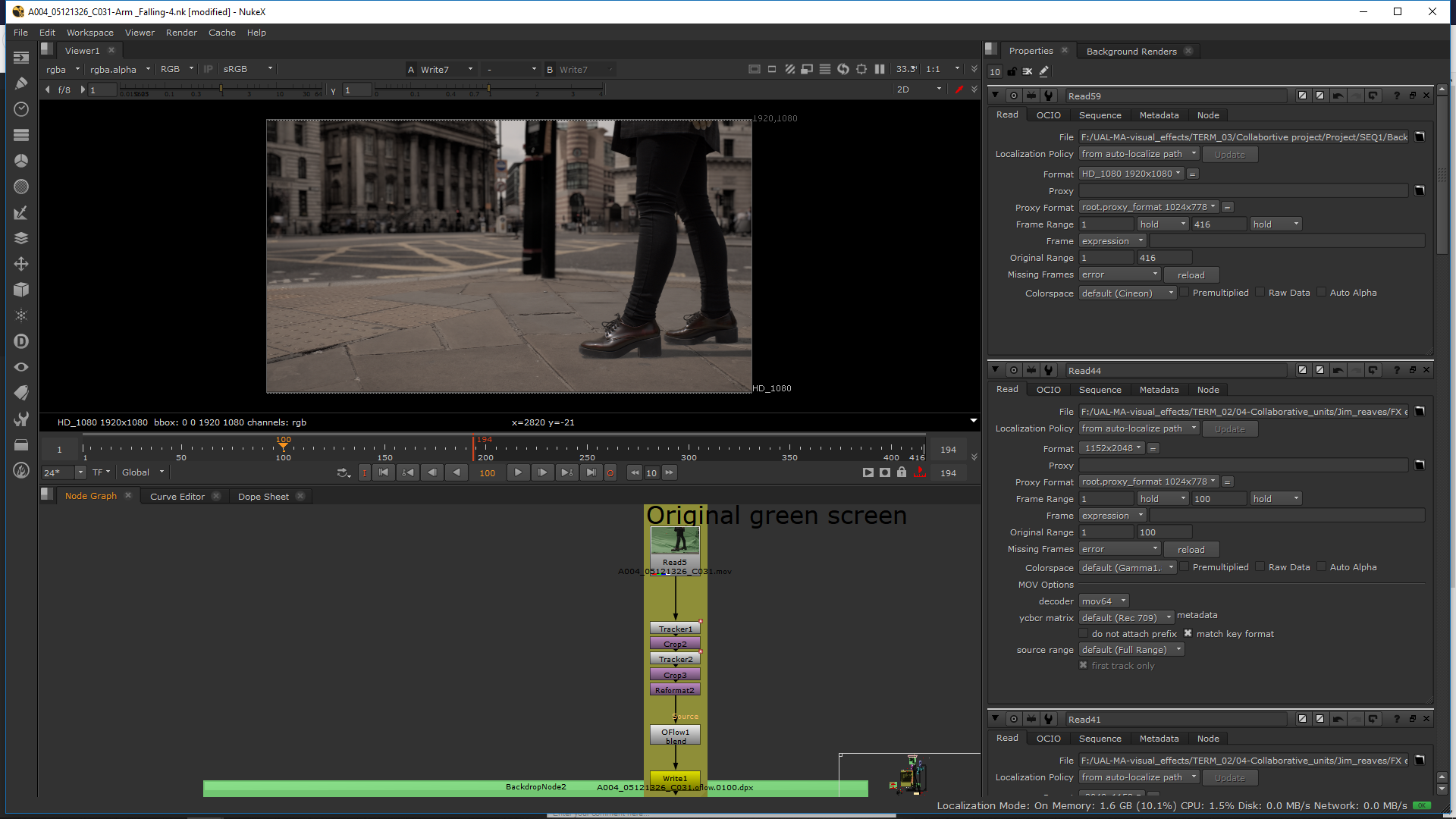This screenshot has height=819, width=1456.
Task: Click the reload button in Read59
Action: (x=1191, y=275)
